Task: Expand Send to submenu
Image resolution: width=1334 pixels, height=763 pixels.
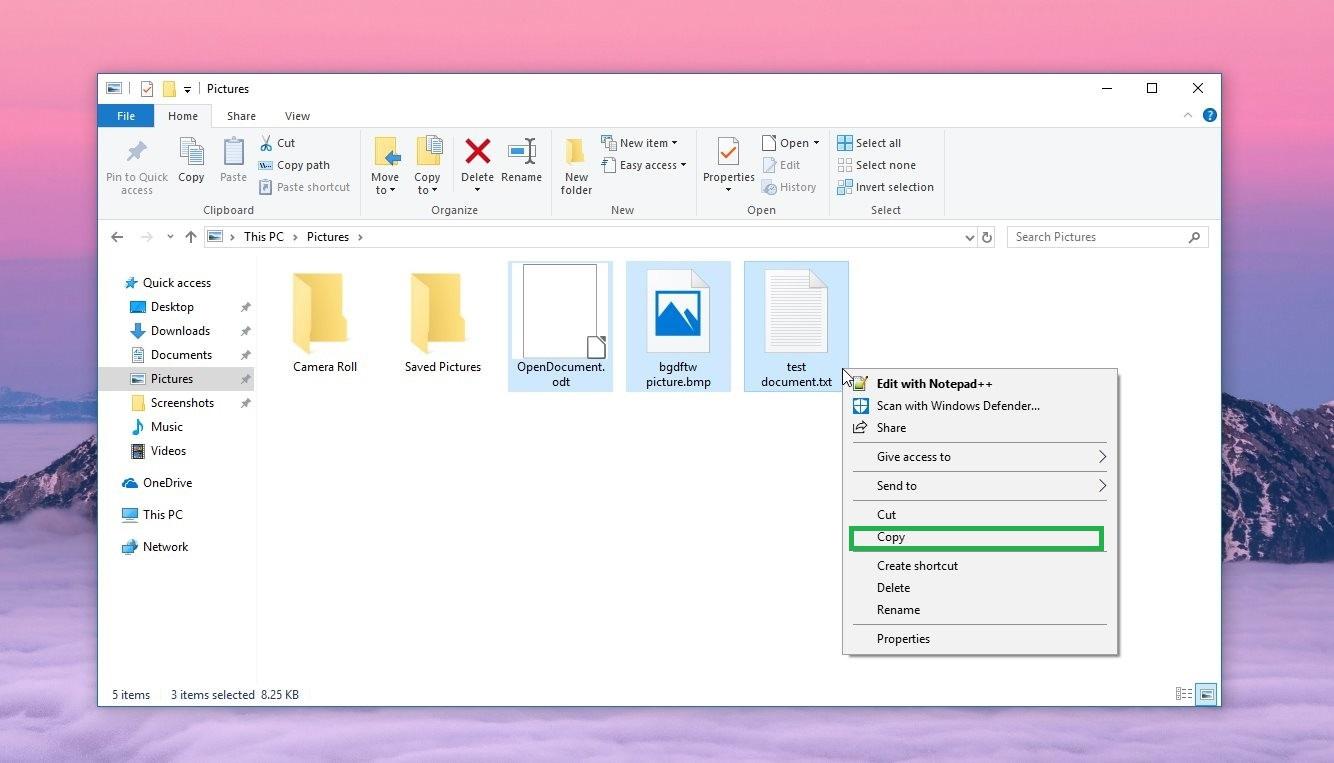Action: (980, 486)
